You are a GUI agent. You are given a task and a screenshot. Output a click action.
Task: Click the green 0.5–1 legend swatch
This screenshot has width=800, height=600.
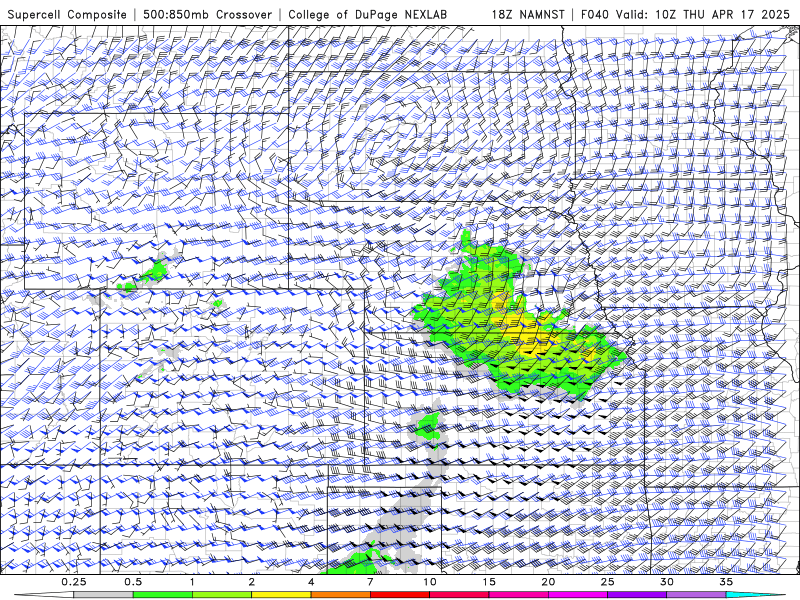pos(163,595)
